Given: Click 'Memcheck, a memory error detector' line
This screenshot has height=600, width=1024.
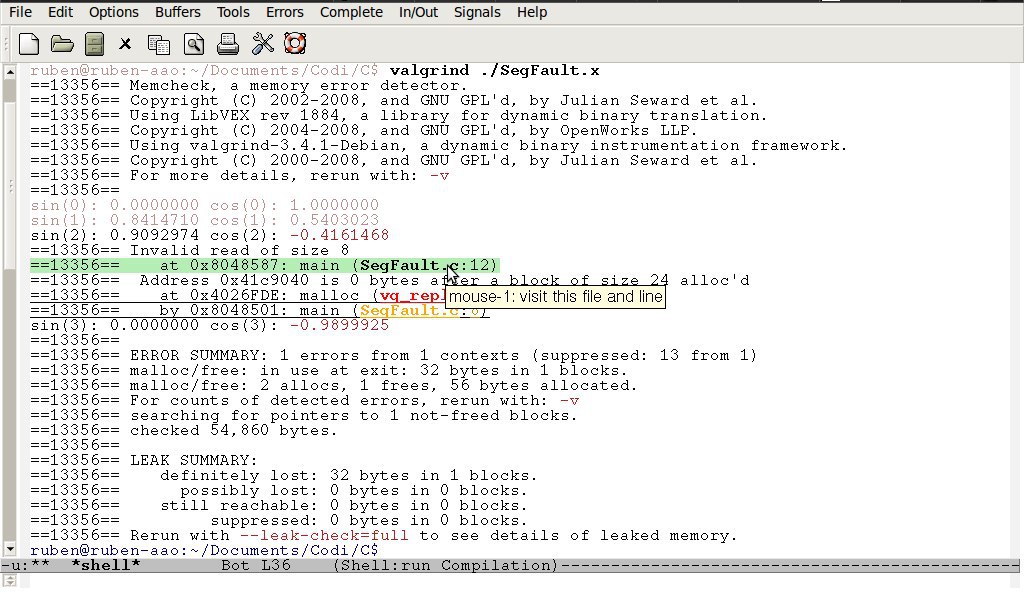Looking at the screenshot, I should [249, 86].
